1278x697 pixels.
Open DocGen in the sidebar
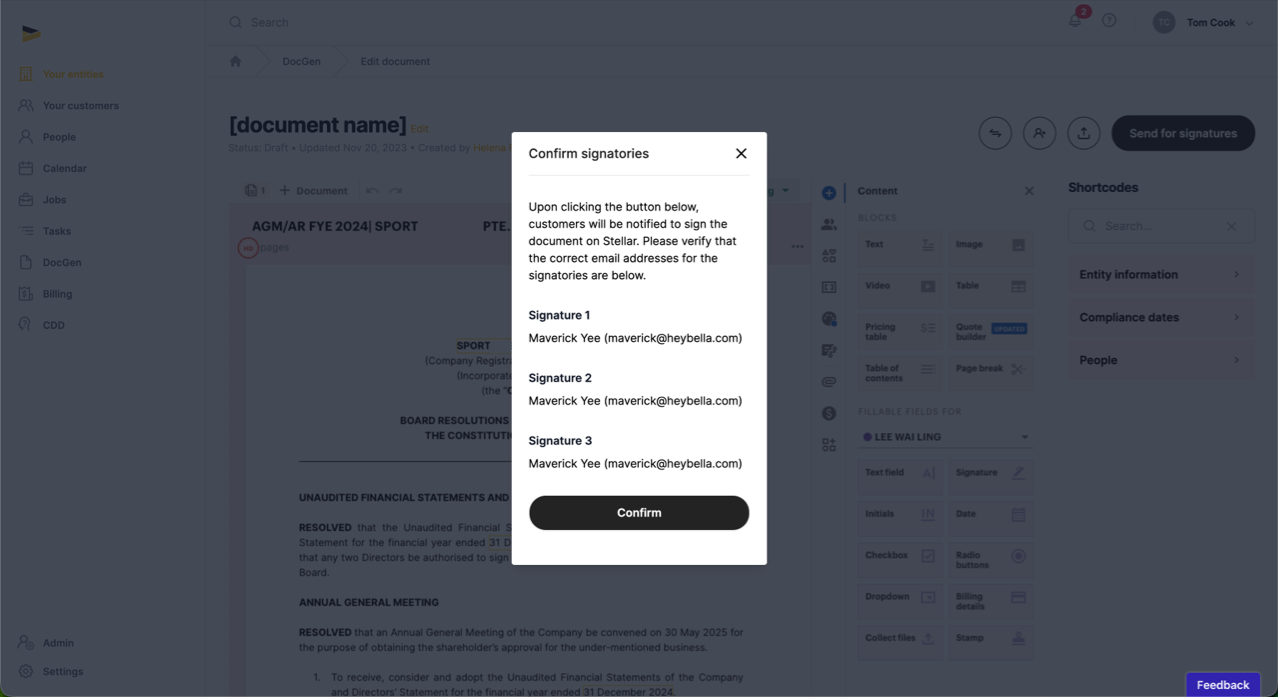62,262
